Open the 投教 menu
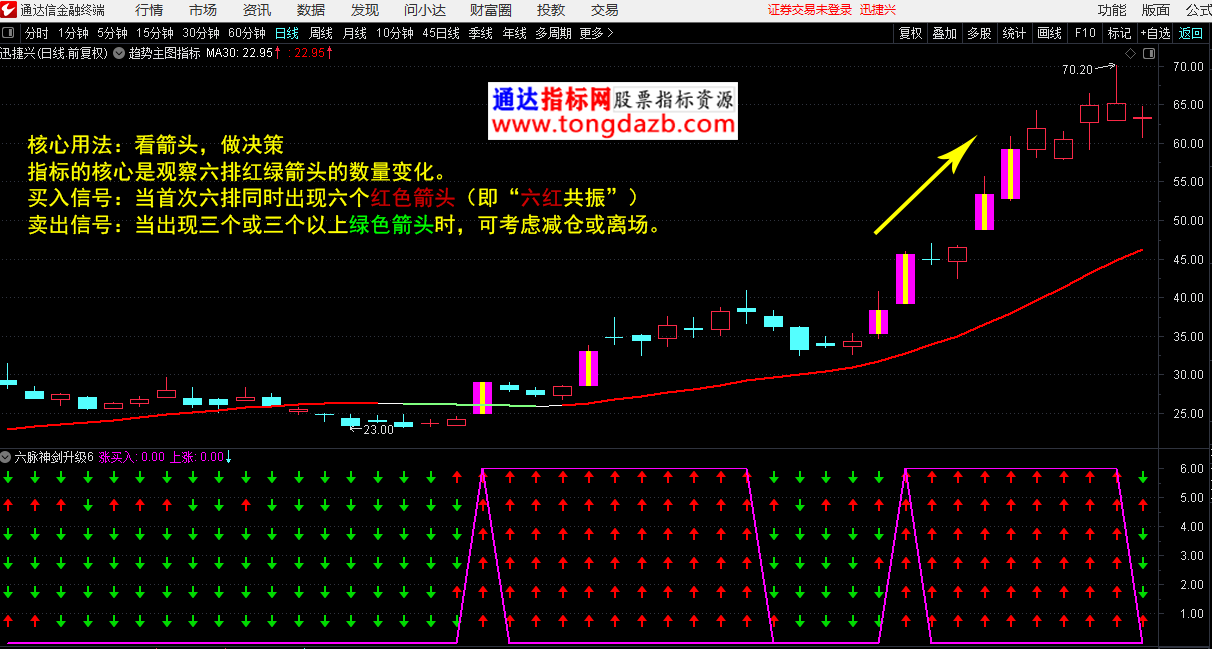Viewport: 1212px width, 649px height. click(x=551, y=10)
